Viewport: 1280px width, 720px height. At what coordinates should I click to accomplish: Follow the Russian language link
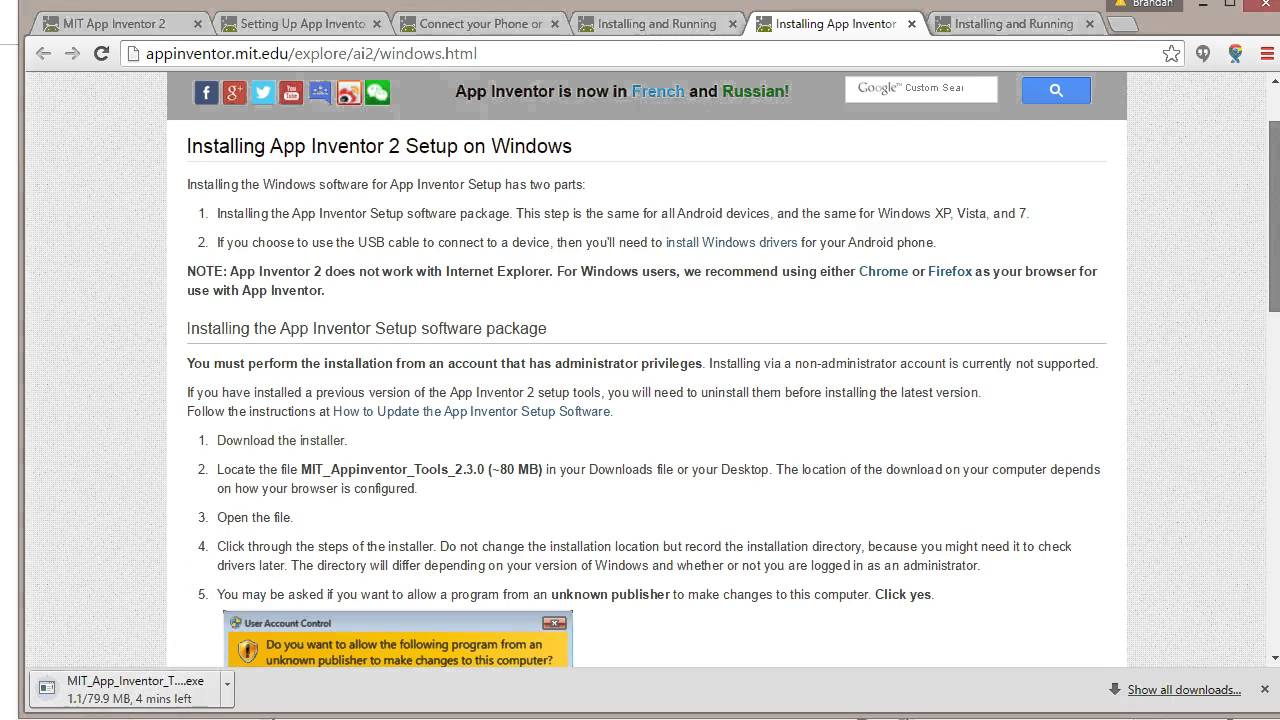[755, 91]
